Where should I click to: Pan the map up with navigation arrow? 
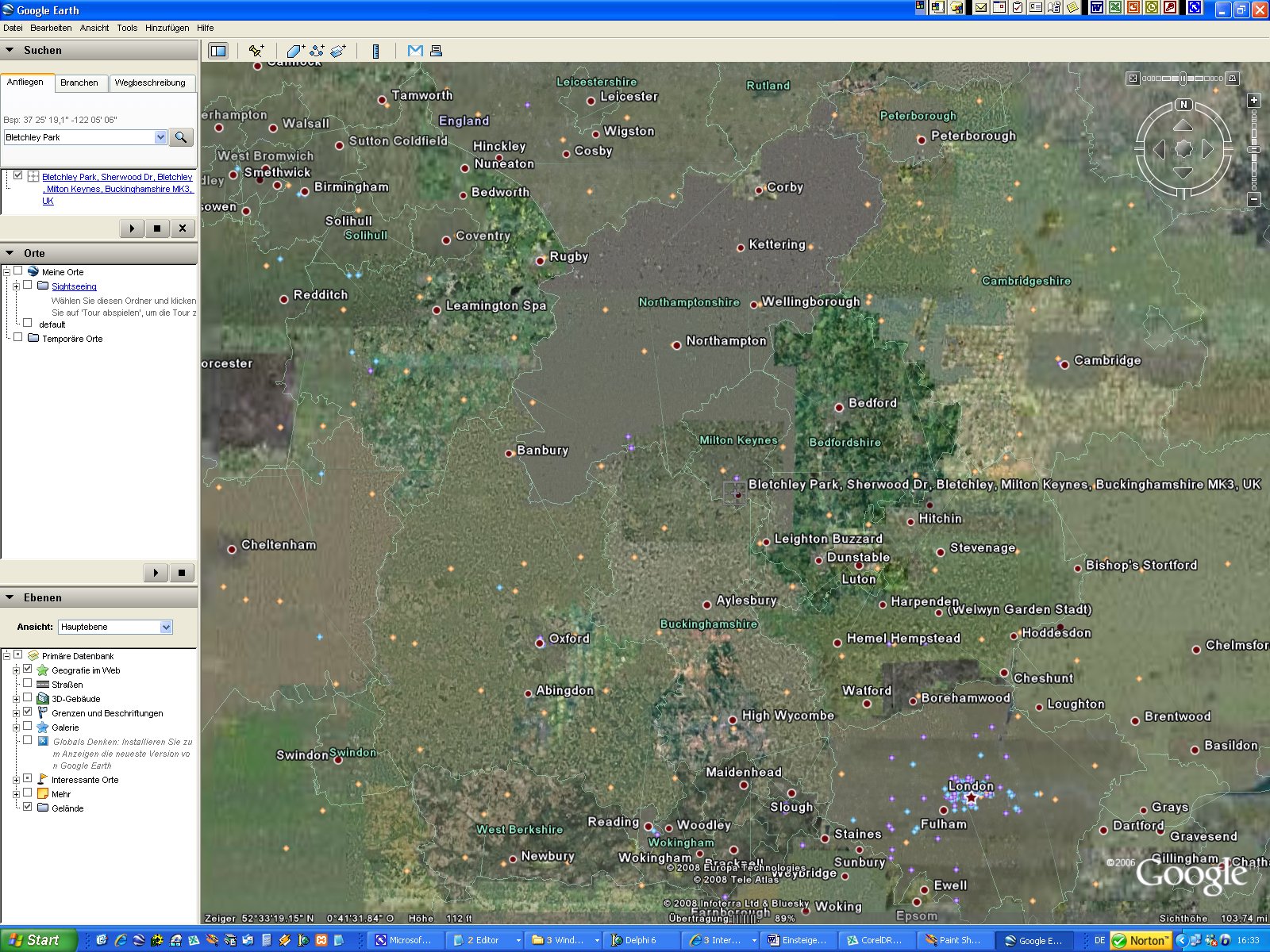[x=1183, y=125]
